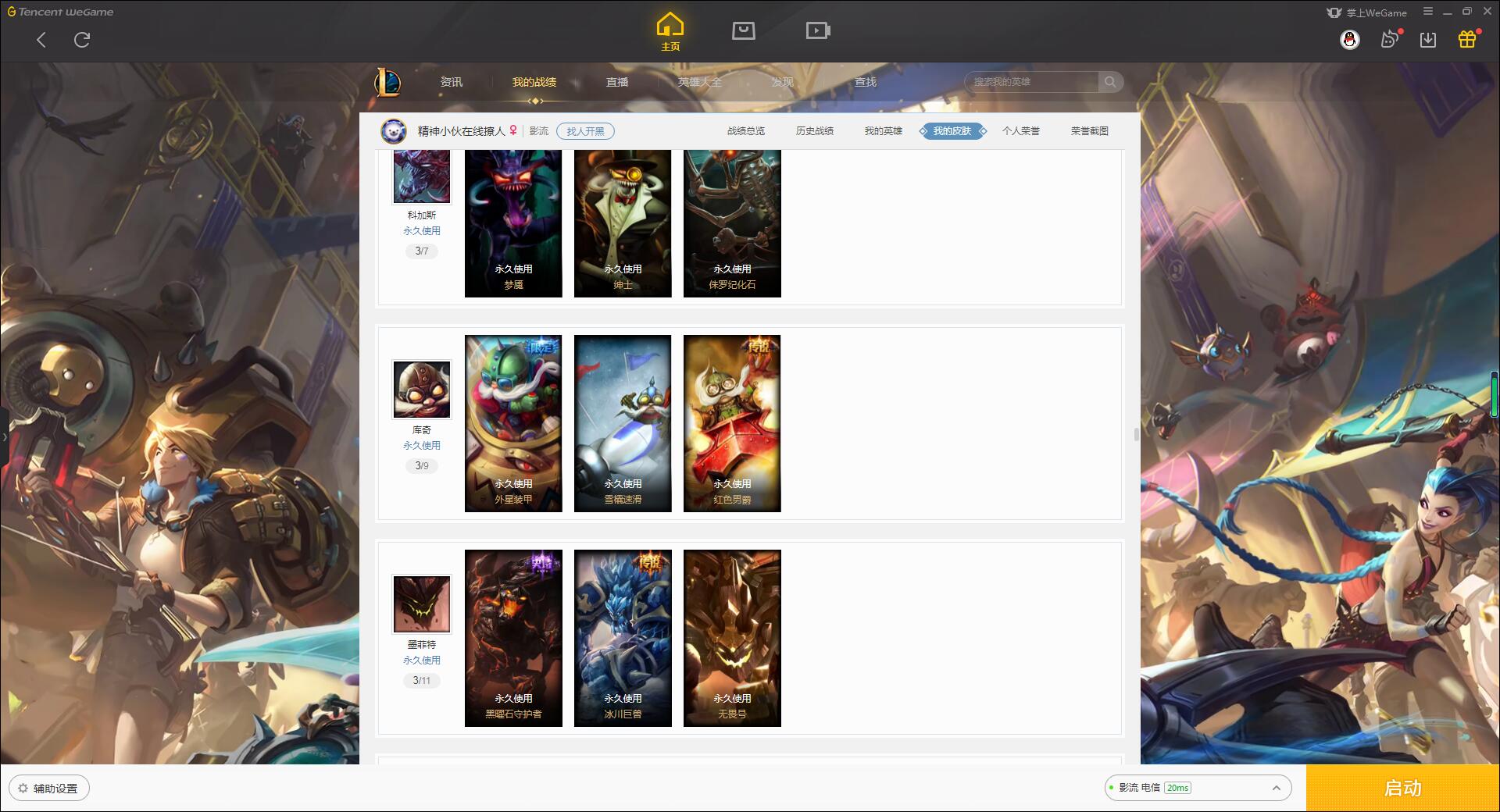The height and width of the screenshot is (812, 1500).
Task: Click the 影流 server label beside player name
Action: [x=539, y=131]
